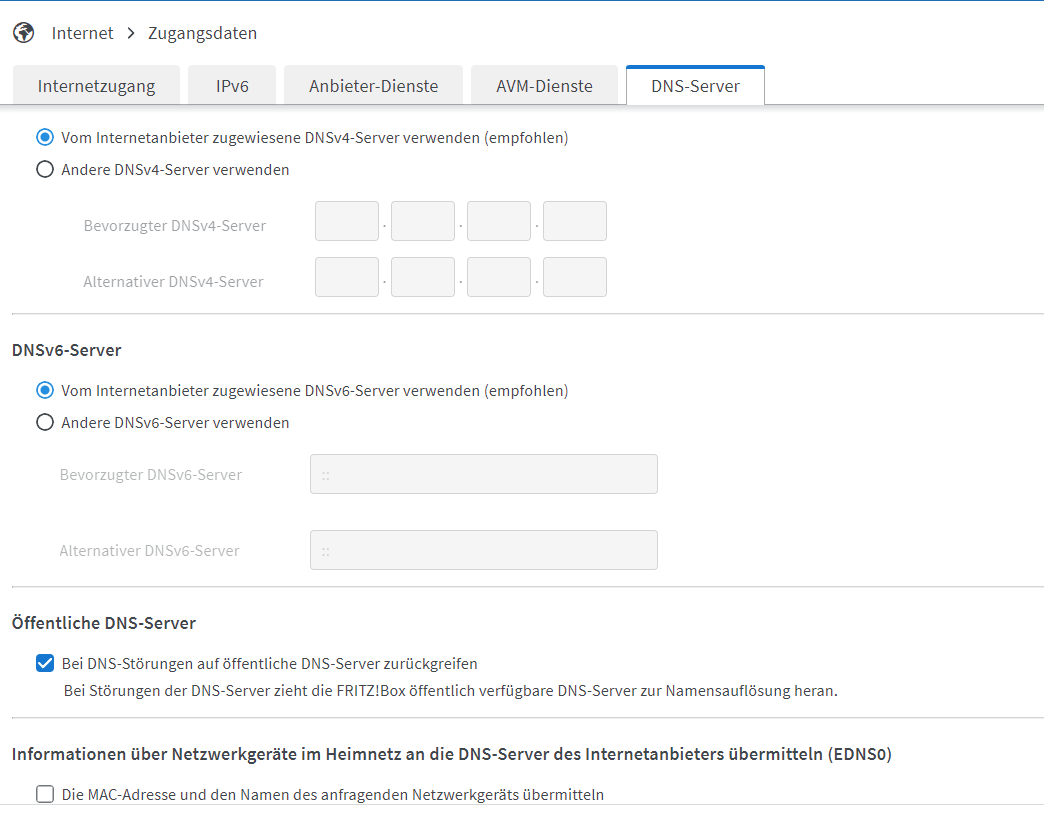Viewport: 1044px width, 813px height.
Task: Click the breadcrumb chevron separator
Action: pyautogui.click(x=131, y=33)
